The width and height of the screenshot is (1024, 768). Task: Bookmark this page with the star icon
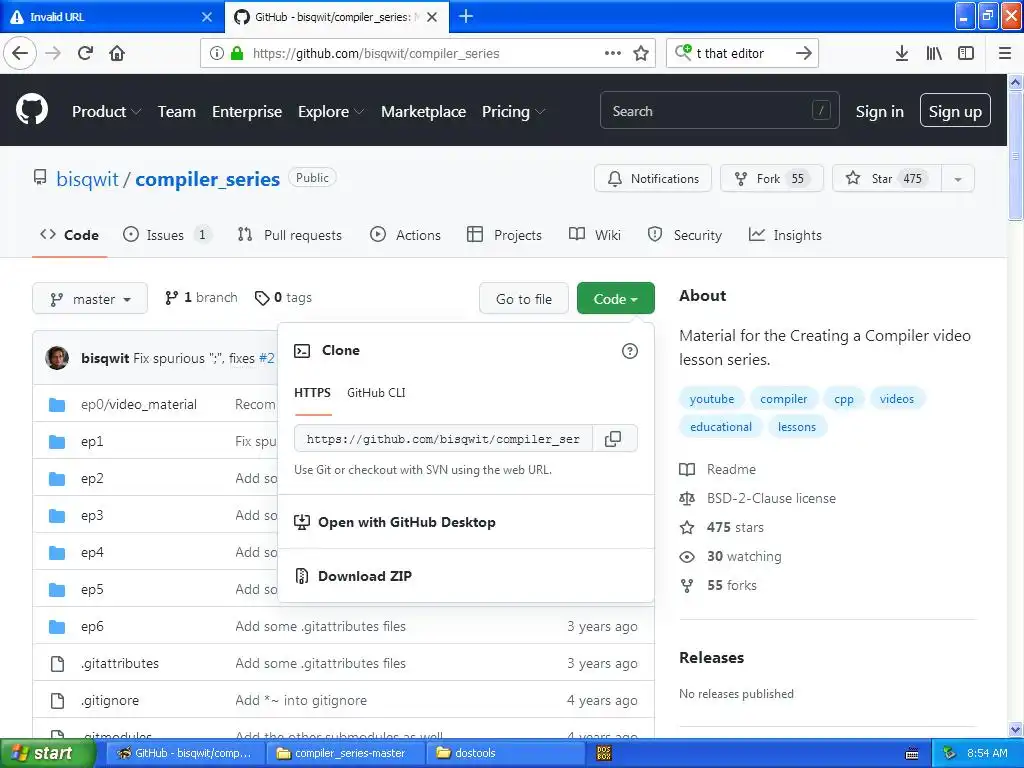(641, 53)
